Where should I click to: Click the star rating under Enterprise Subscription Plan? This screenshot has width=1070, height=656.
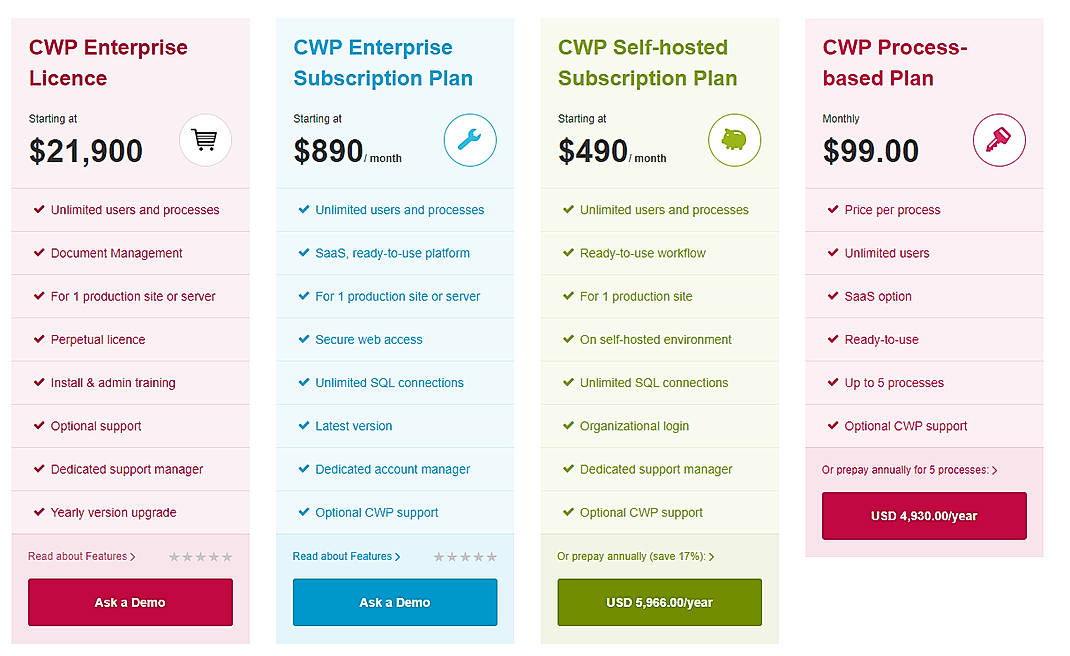pos(464,555)
